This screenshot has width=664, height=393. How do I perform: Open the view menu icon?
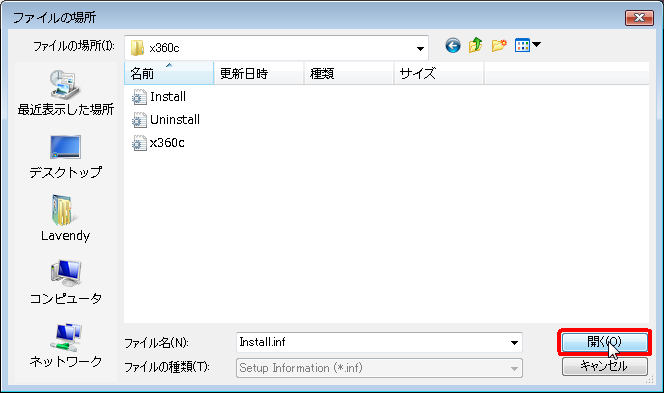(527, 45)
